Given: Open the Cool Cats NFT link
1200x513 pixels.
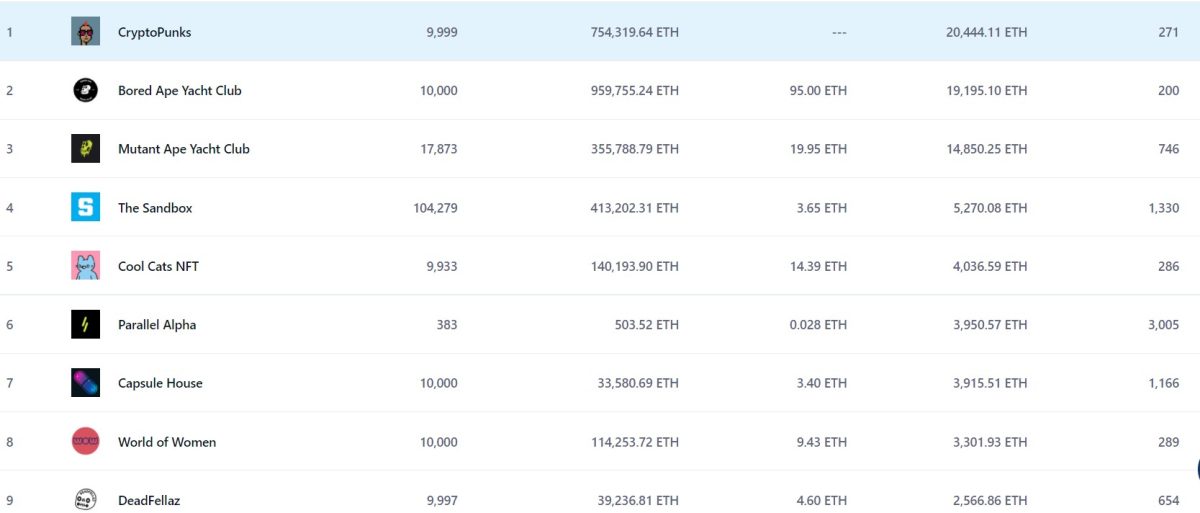Looking at the screenshot, I should 158,266.
